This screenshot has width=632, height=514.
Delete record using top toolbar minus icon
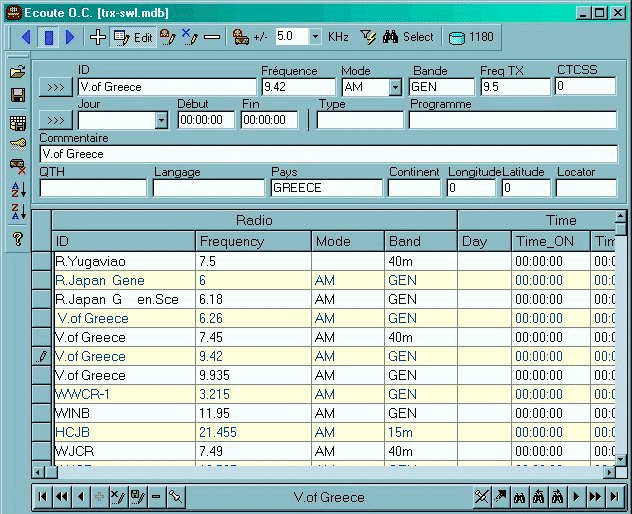[x=212, y=37]
